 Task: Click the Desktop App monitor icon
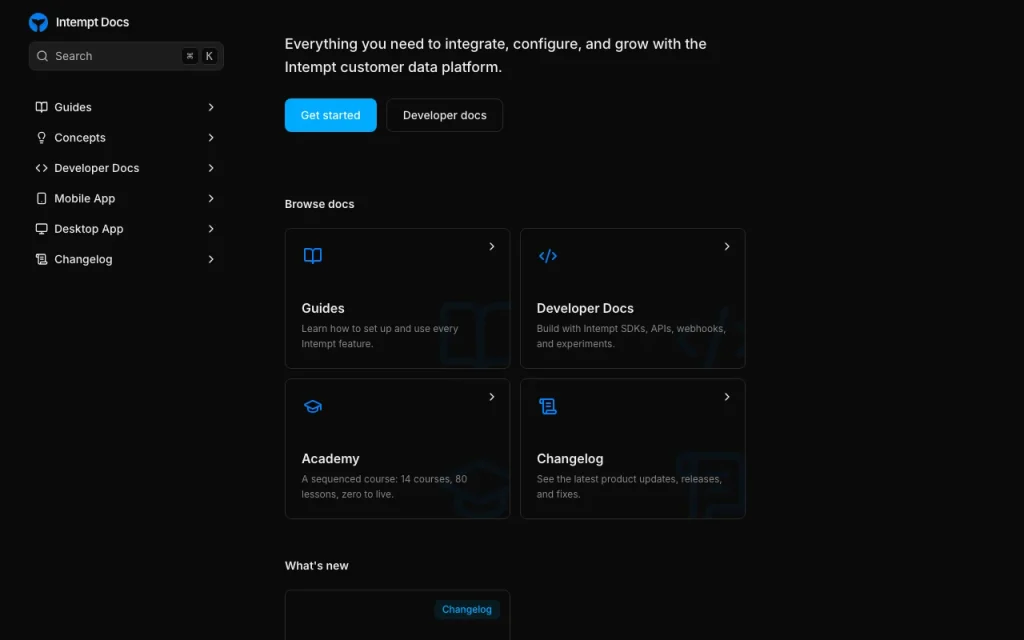41,229
